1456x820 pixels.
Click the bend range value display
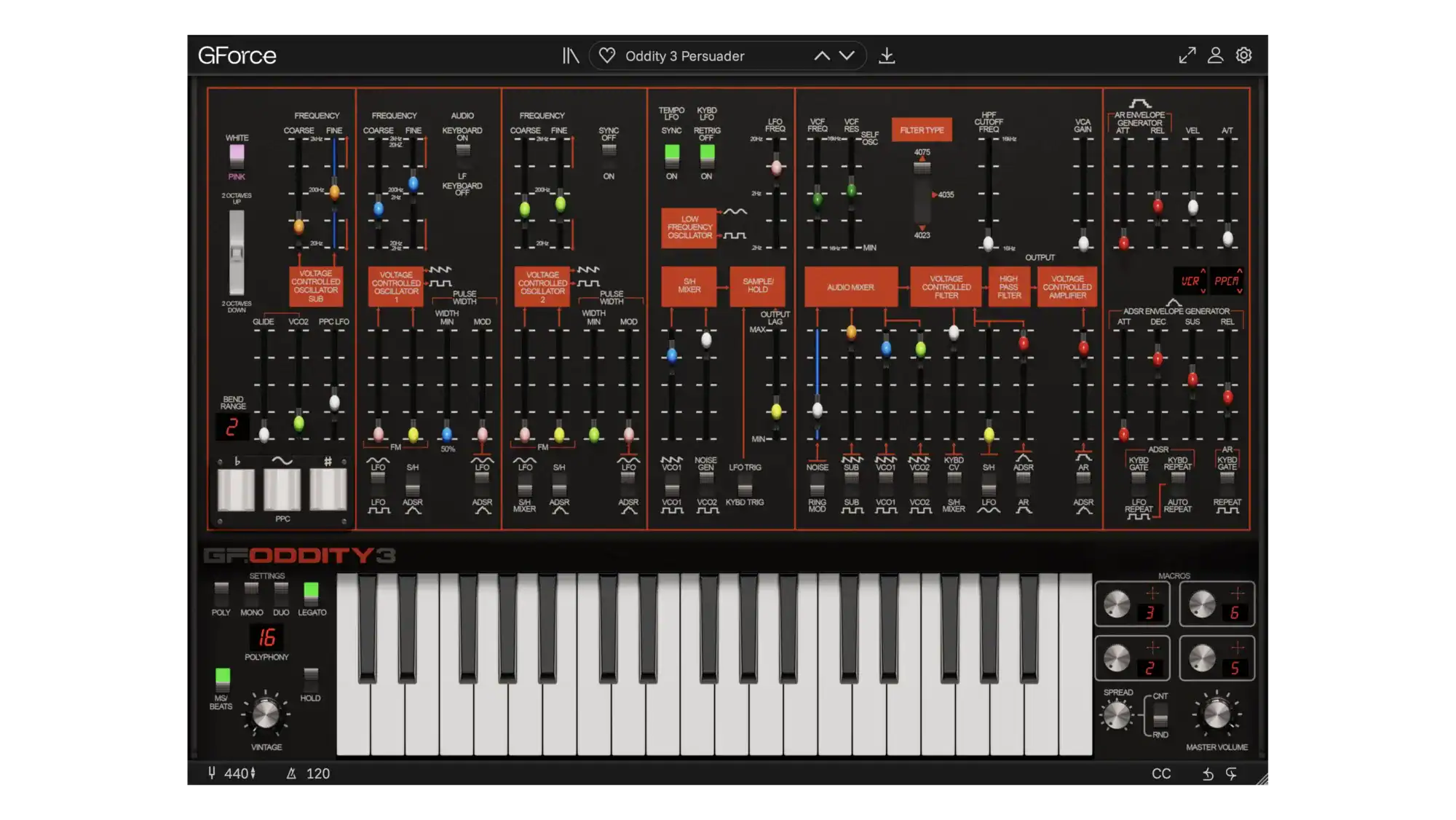(x=232, y=427)
